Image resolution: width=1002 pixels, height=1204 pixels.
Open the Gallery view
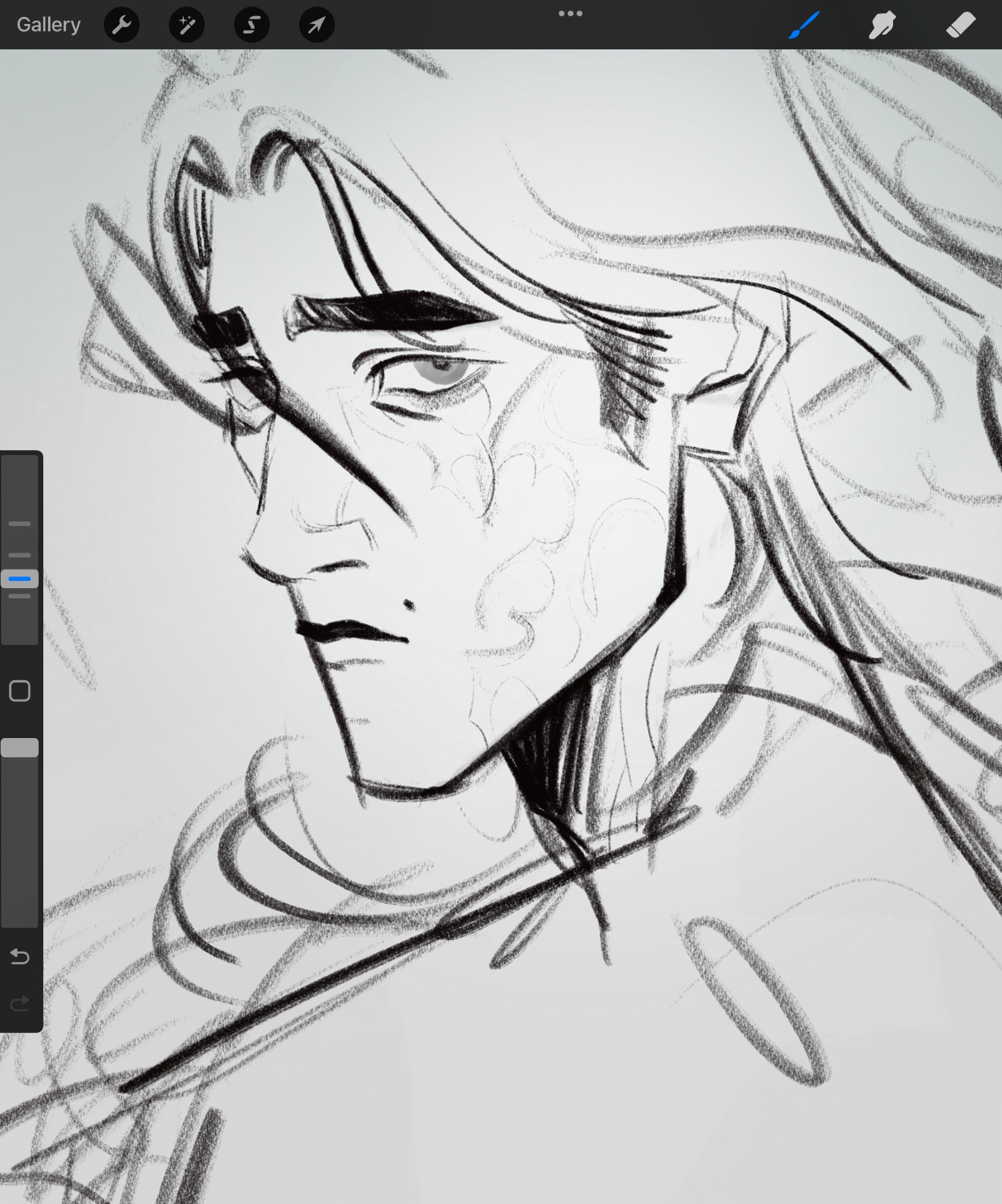click(48, 25)
